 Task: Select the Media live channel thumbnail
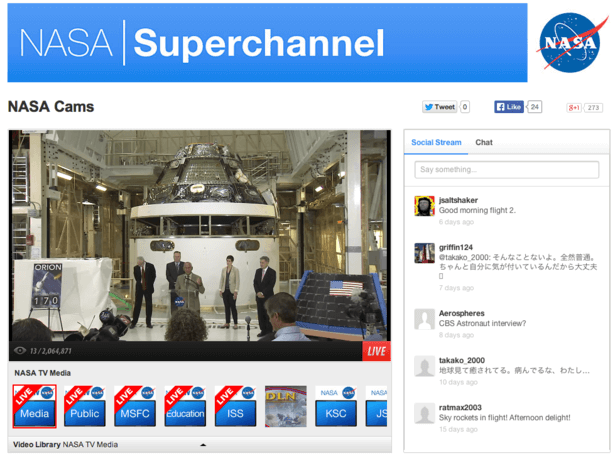pos(34,406)
